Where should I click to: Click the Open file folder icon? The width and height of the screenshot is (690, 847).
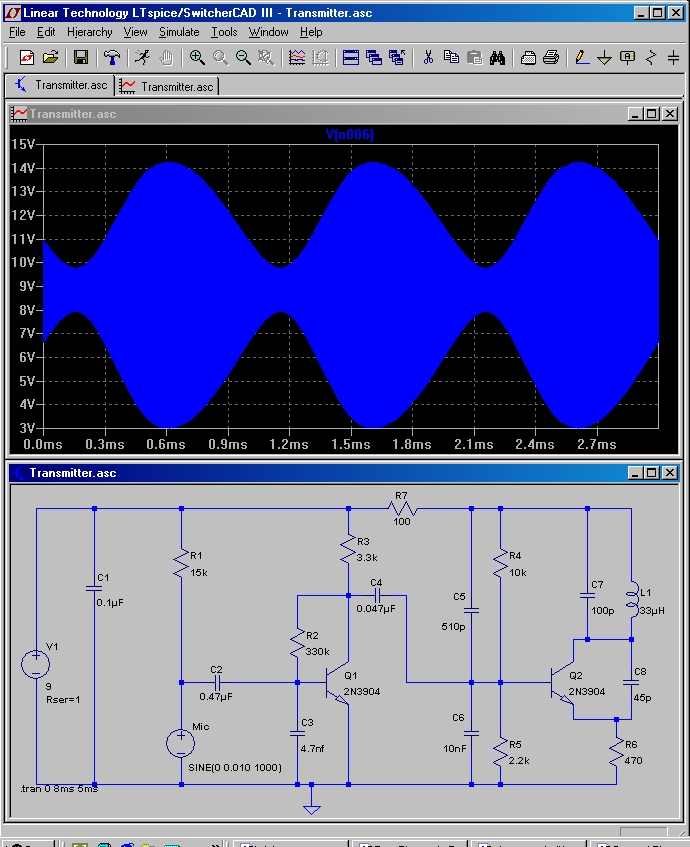click(x=50, y=57)
